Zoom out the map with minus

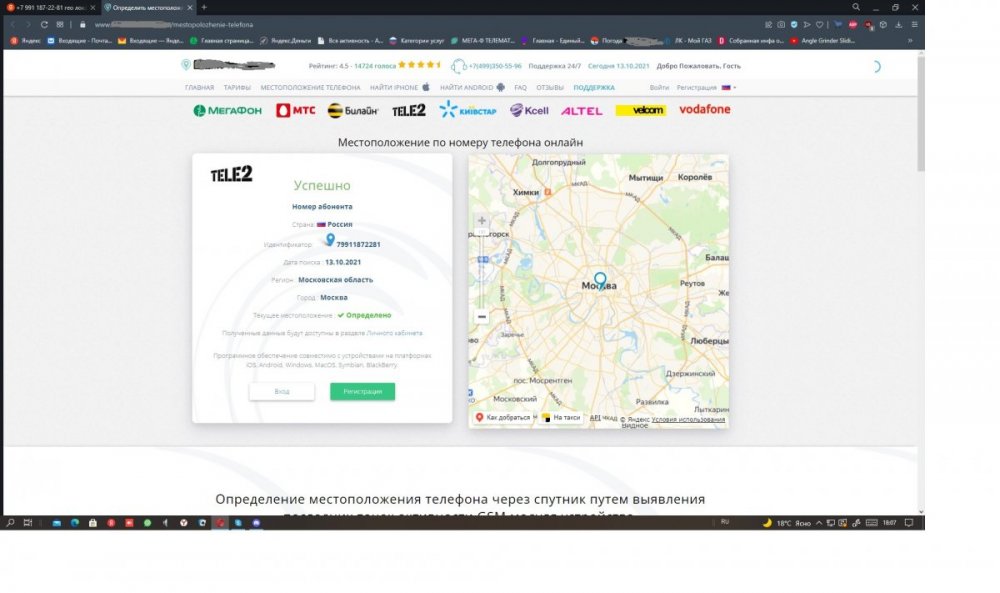(x=482, y=317)
